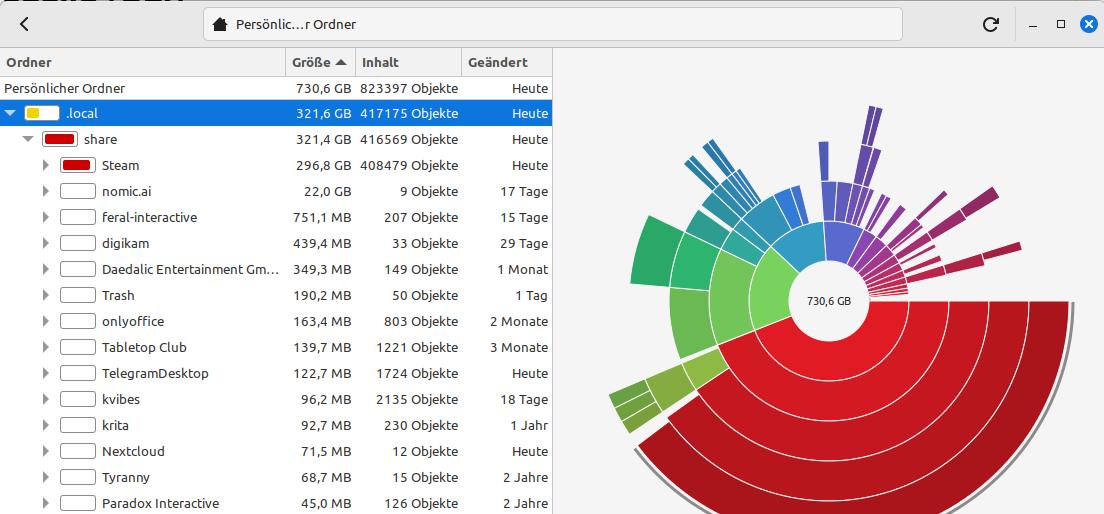
Task: Select the TelegramDesktop row name
Action: click(155, 374)
